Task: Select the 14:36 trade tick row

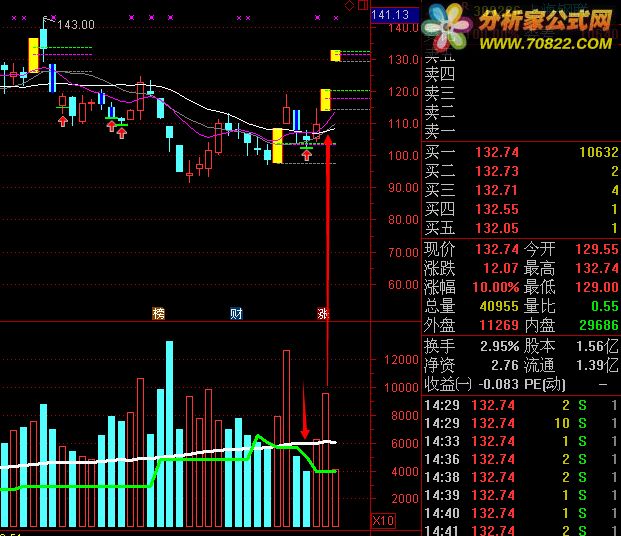Action: coord(521,460)
